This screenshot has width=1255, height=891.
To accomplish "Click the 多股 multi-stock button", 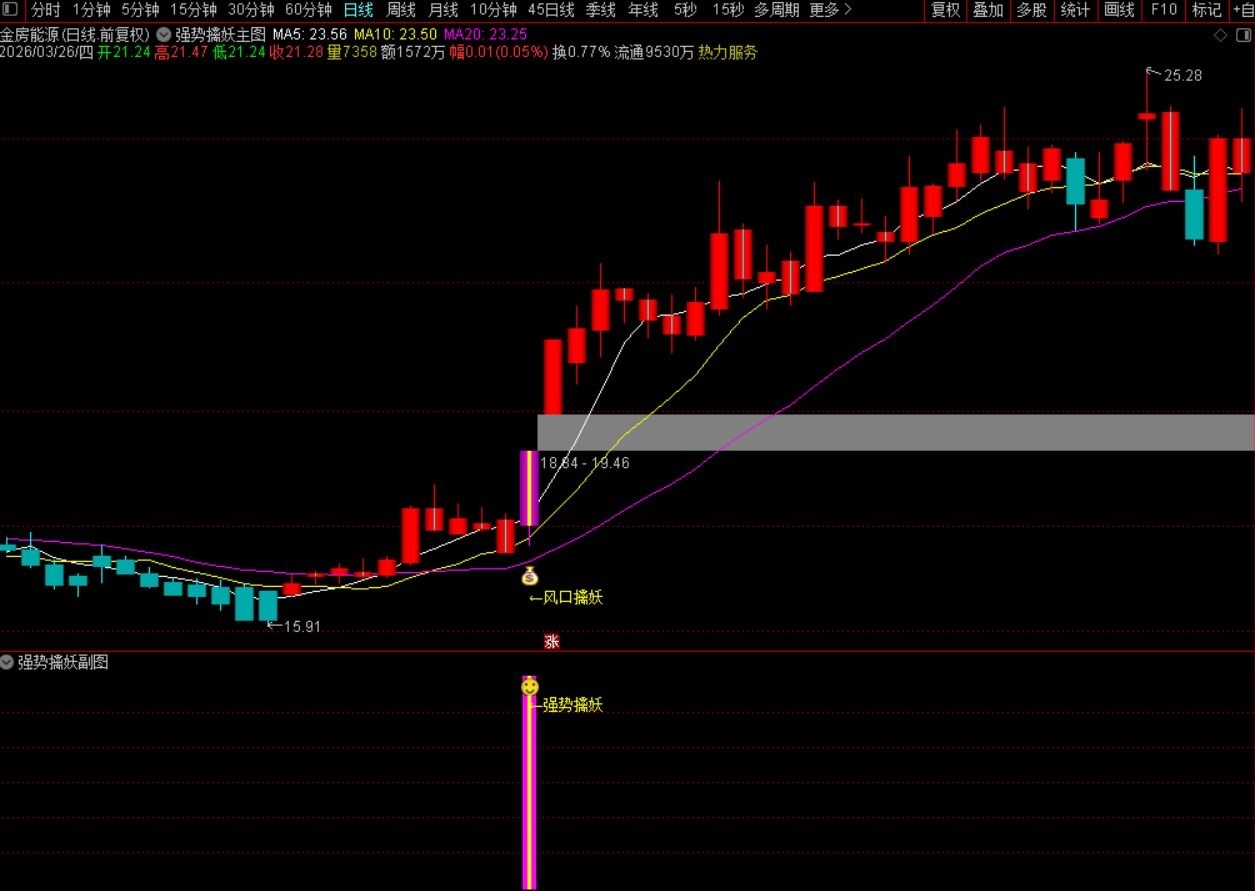I will click(x=1031, y=10).
